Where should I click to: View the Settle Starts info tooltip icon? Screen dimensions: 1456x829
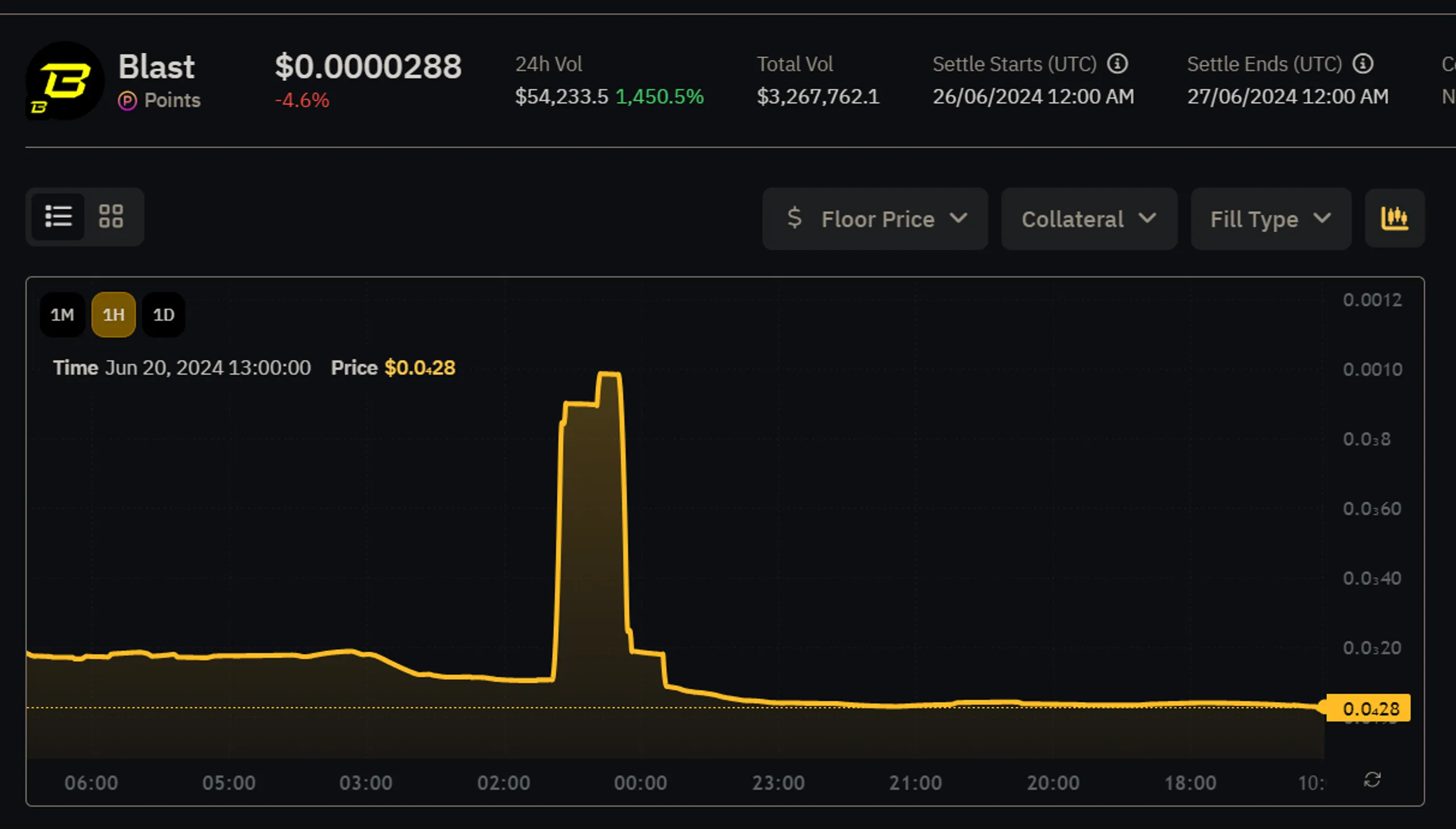(1118, 64)
